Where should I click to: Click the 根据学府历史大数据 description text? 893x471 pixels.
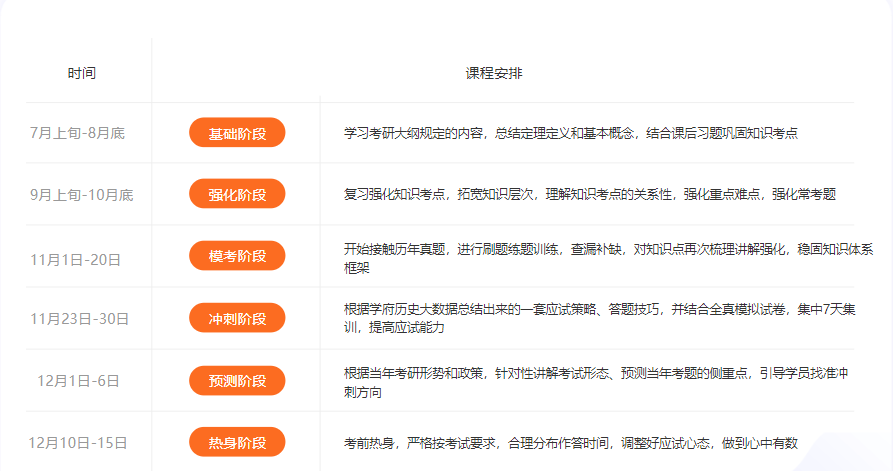point(599,319)
